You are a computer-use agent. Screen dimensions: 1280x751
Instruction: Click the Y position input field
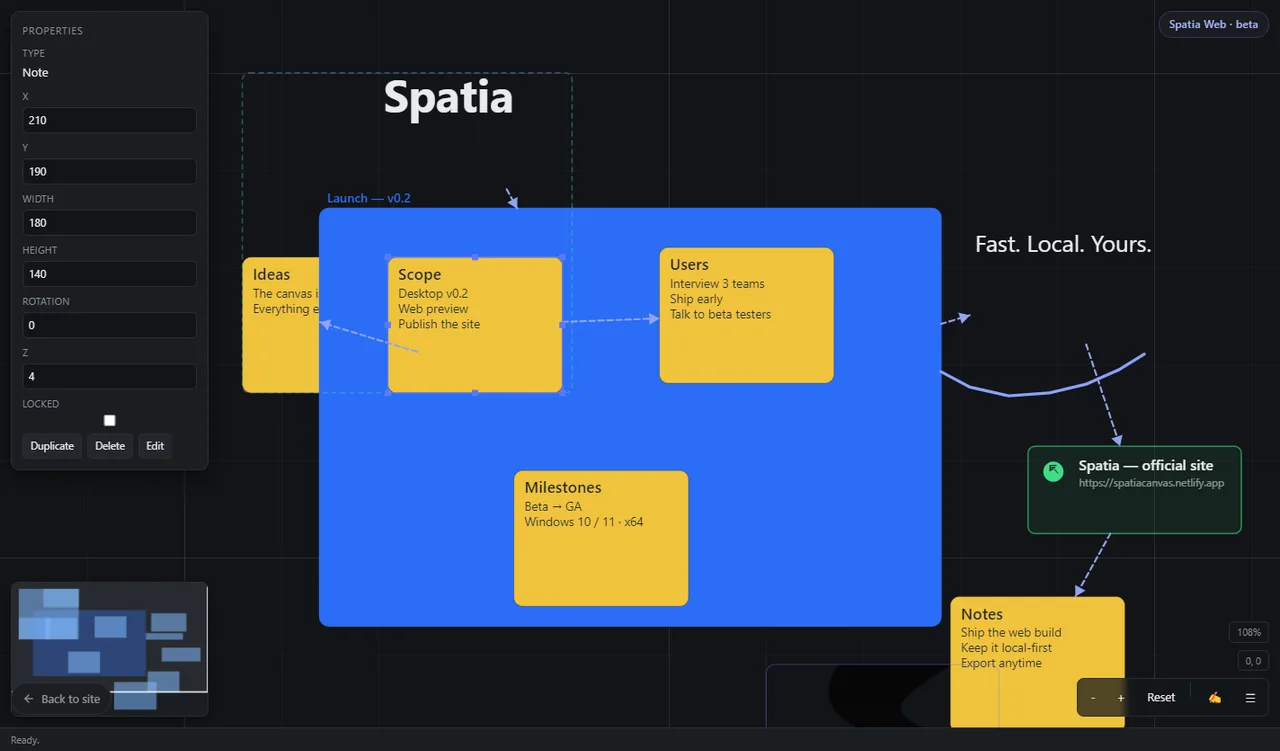pos(110,171)
